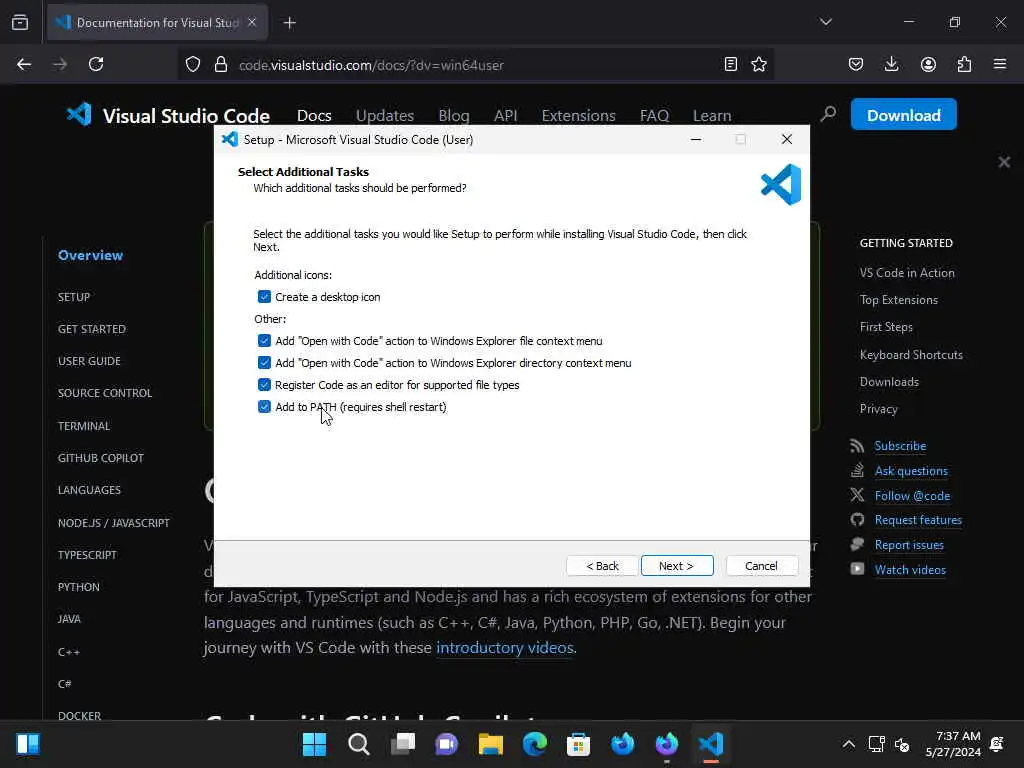This screenshot has height=768, width=1024.
Task: Open the browser extensions puzzle icon
Action: click(x=964, y=64)
